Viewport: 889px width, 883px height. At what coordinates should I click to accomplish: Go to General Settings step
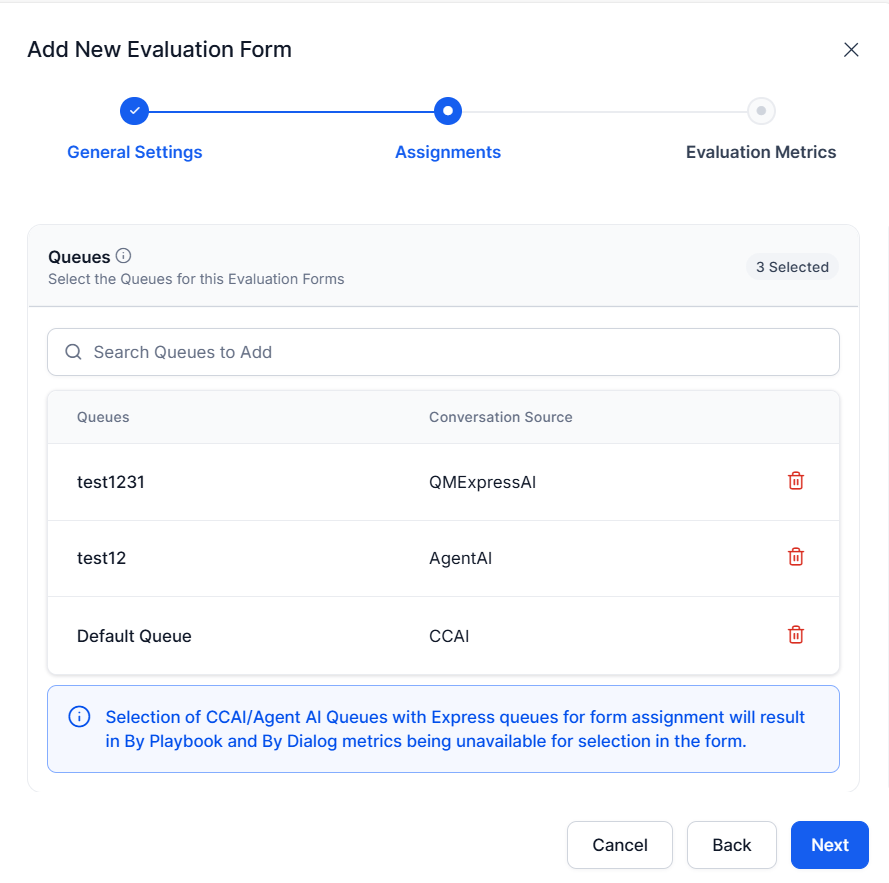click(x=135, y=152)
